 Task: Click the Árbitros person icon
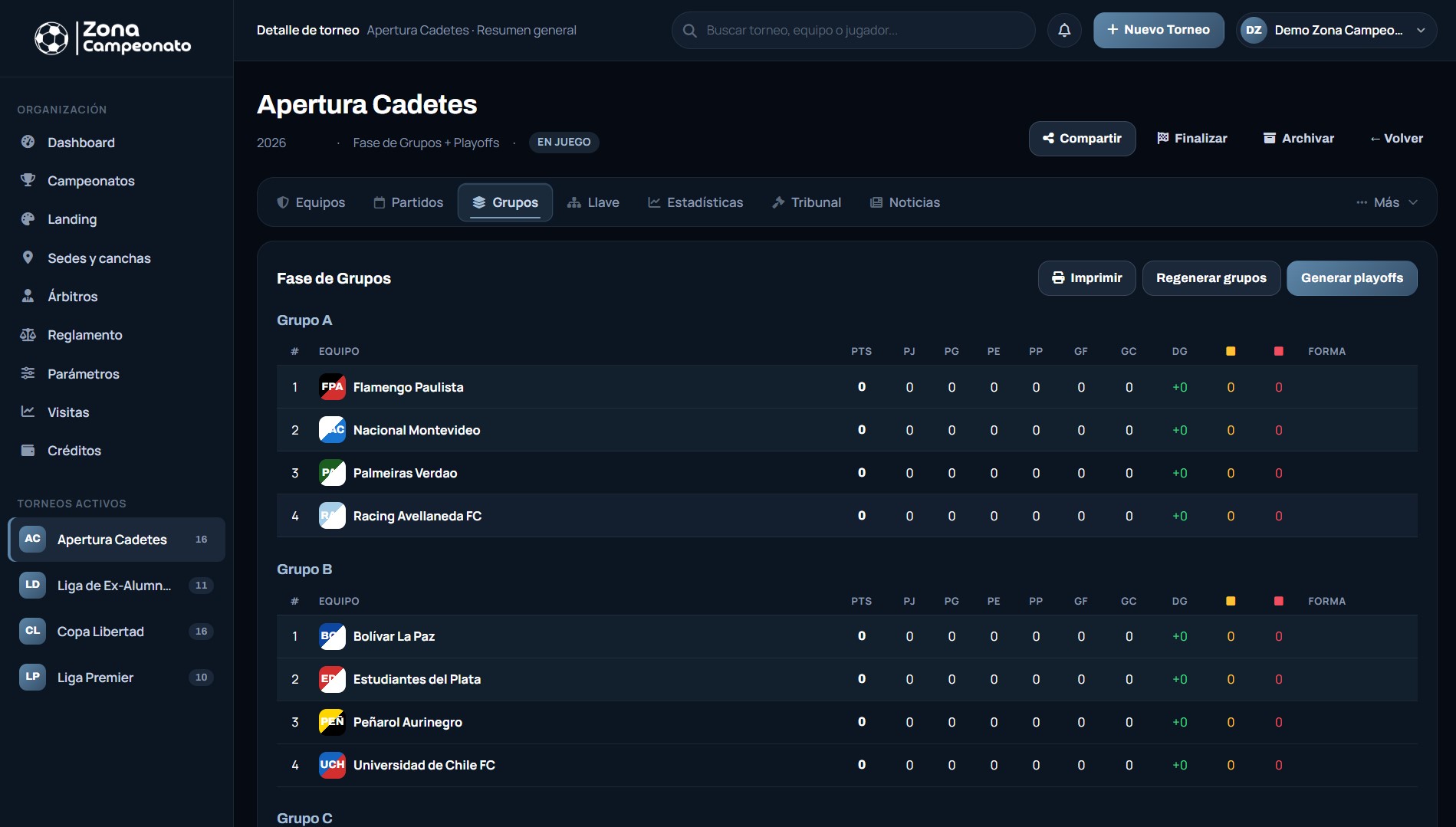point(28,296)
